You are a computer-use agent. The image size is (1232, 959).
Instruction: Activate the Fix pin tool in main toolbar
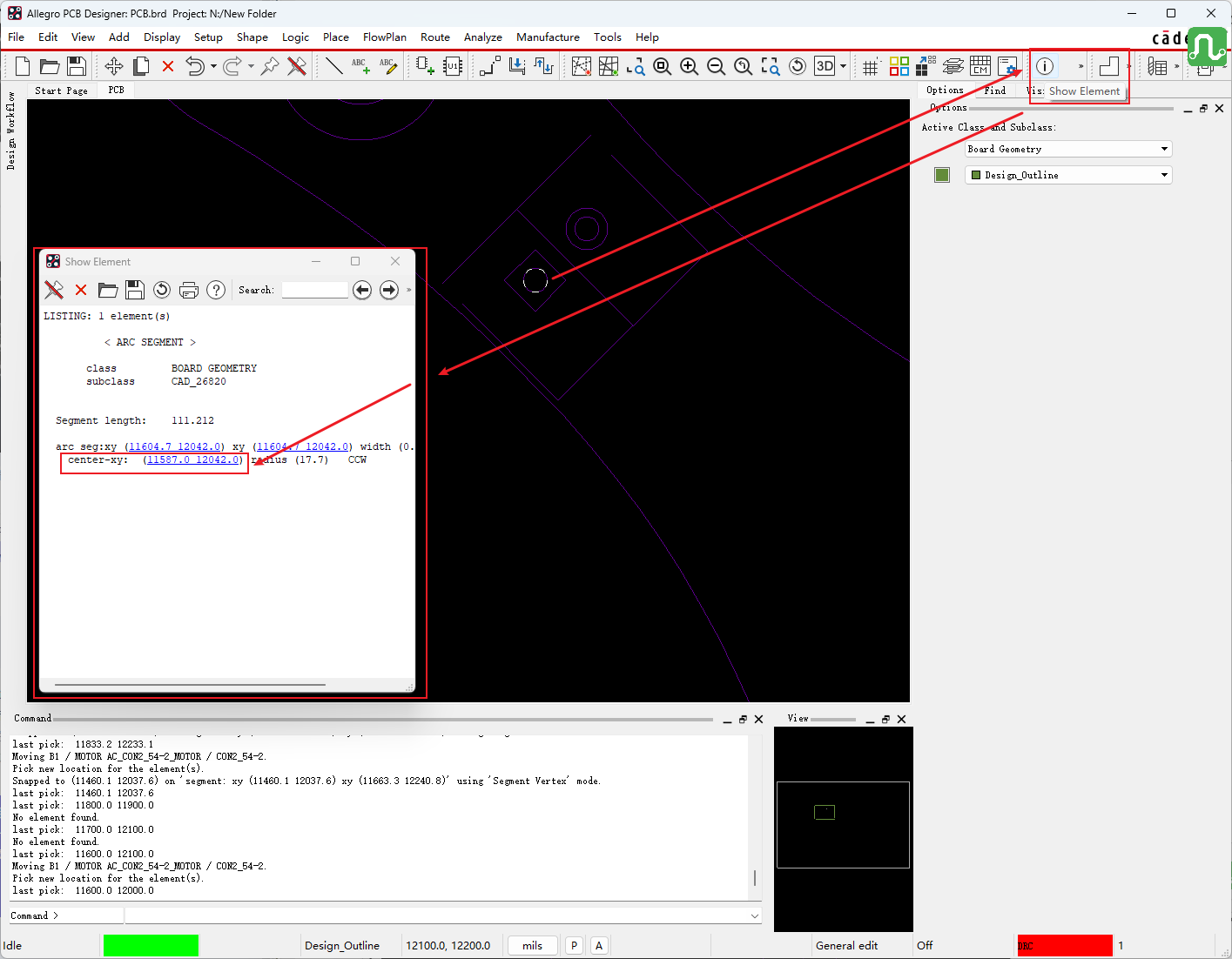point(270,66)
